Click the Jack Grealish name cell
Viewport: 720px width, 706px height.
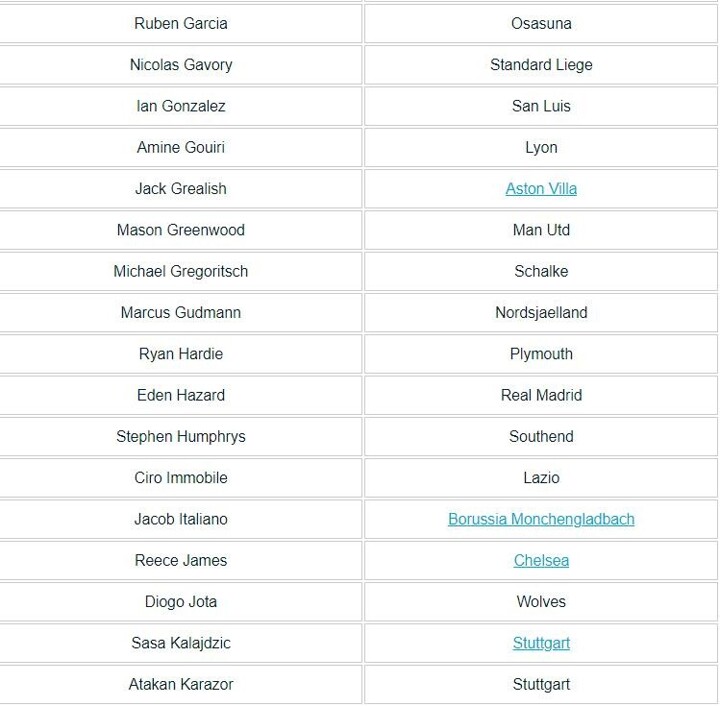pos(181,189)
